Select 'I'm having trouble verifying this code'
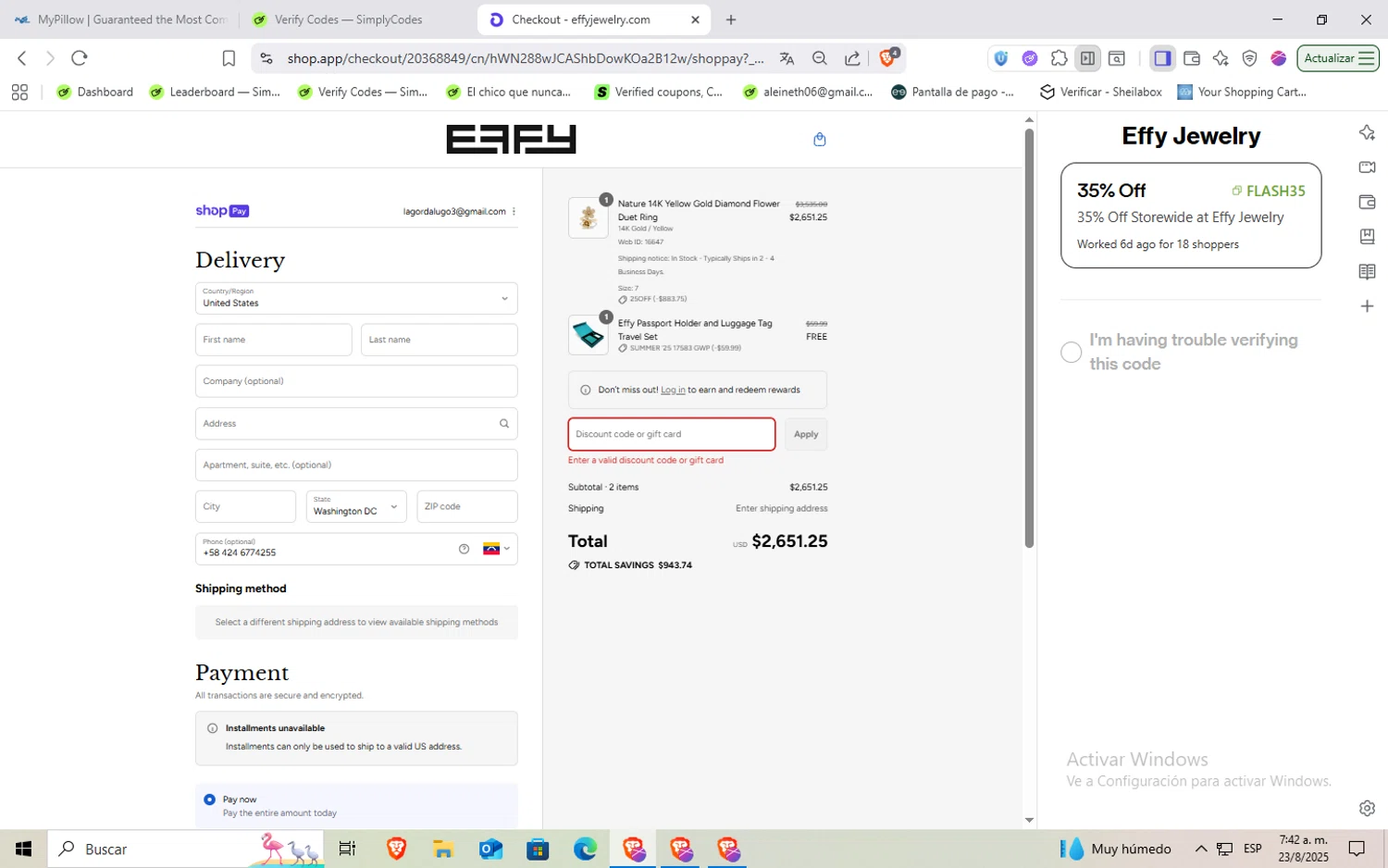 (1071, 353)
